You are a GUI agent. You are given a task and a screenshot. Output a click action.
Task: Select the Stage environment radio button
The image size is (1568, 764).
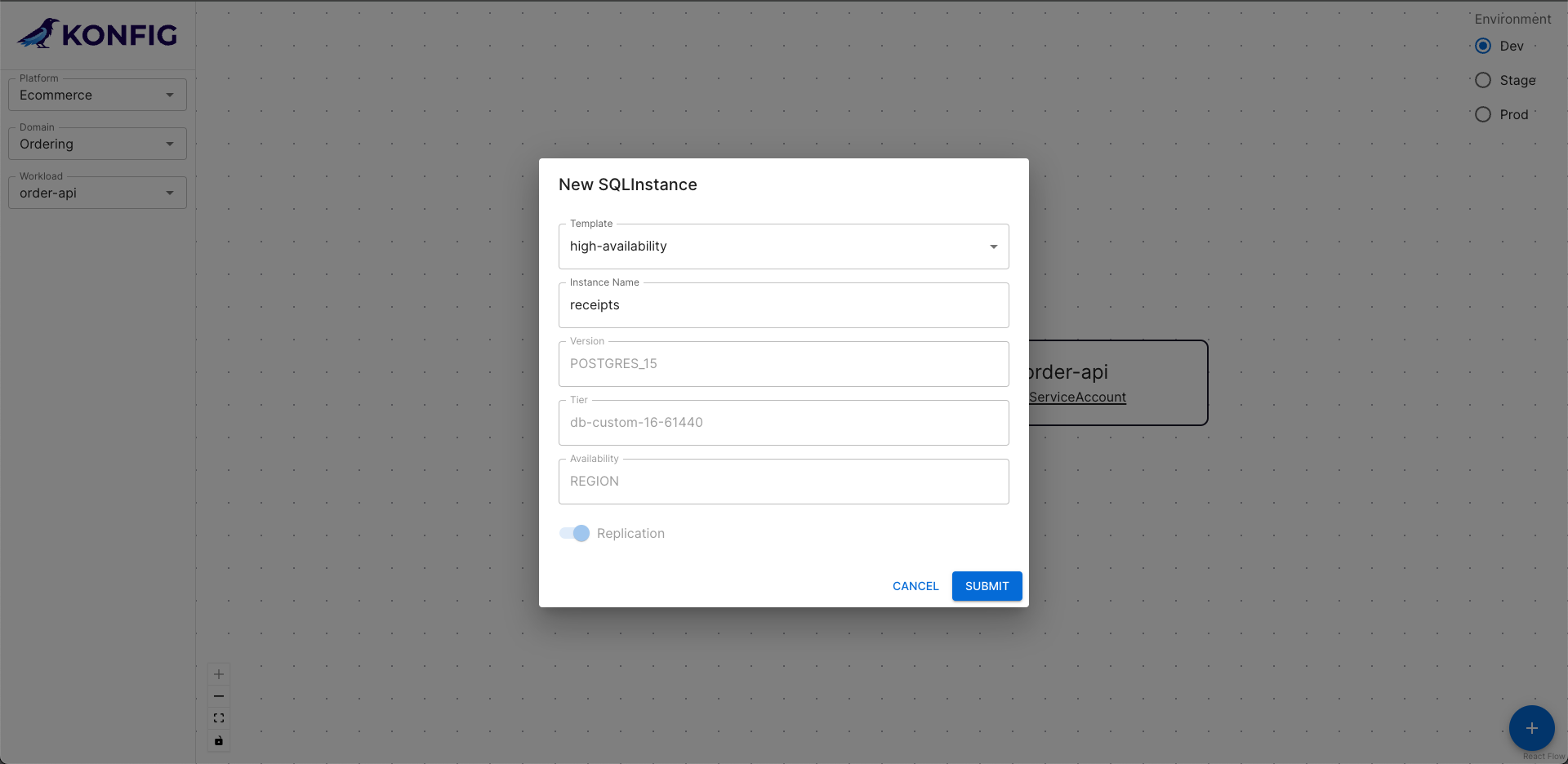pyautogui.click(x=1483, y=80)
